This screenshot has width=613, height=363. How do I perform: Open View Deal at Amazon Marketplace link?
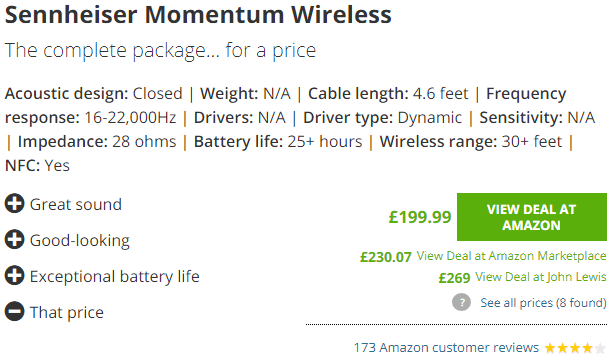(511, 256)
